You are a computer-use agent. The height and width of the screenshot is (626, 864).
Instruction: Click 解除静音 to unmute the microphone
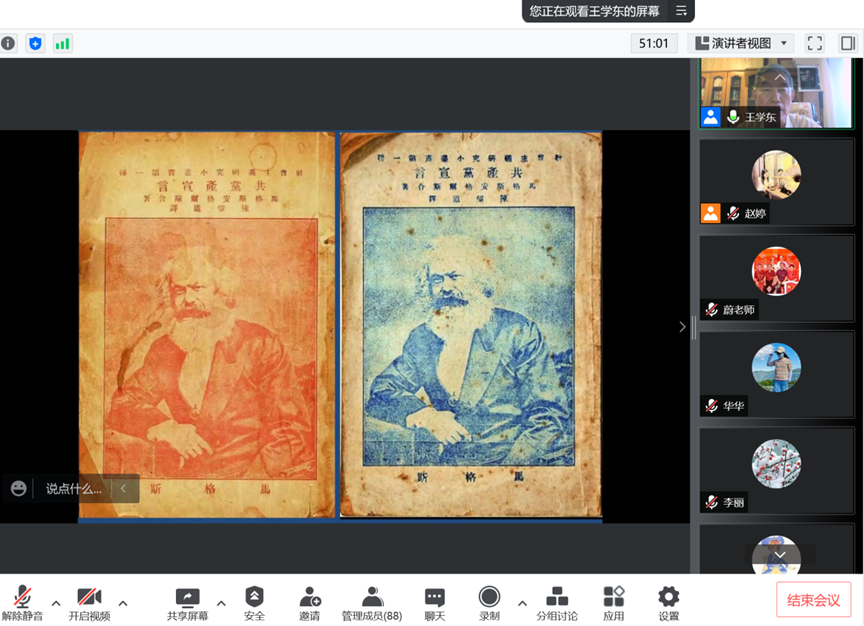tap(22, 603)
